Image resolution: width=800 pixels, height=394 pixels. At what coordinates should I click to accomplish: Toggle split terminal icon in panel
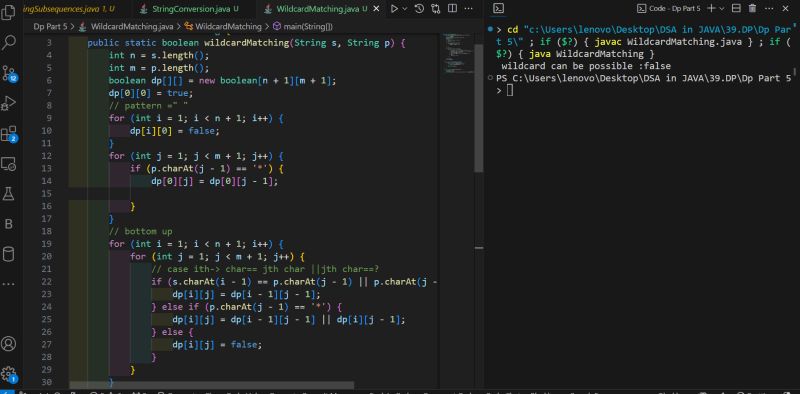736,8
